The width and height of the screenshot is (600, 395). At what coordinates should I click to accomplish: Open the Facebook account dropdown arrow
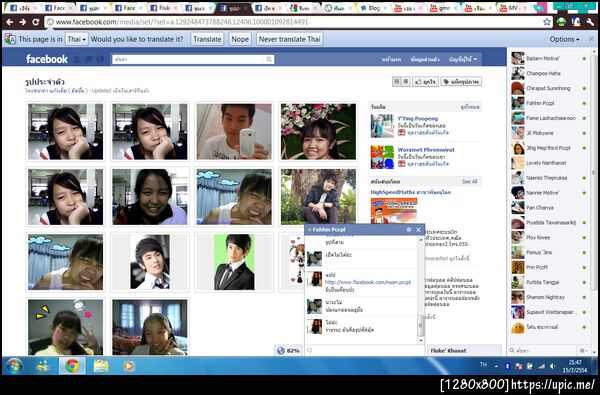[475, 59]
